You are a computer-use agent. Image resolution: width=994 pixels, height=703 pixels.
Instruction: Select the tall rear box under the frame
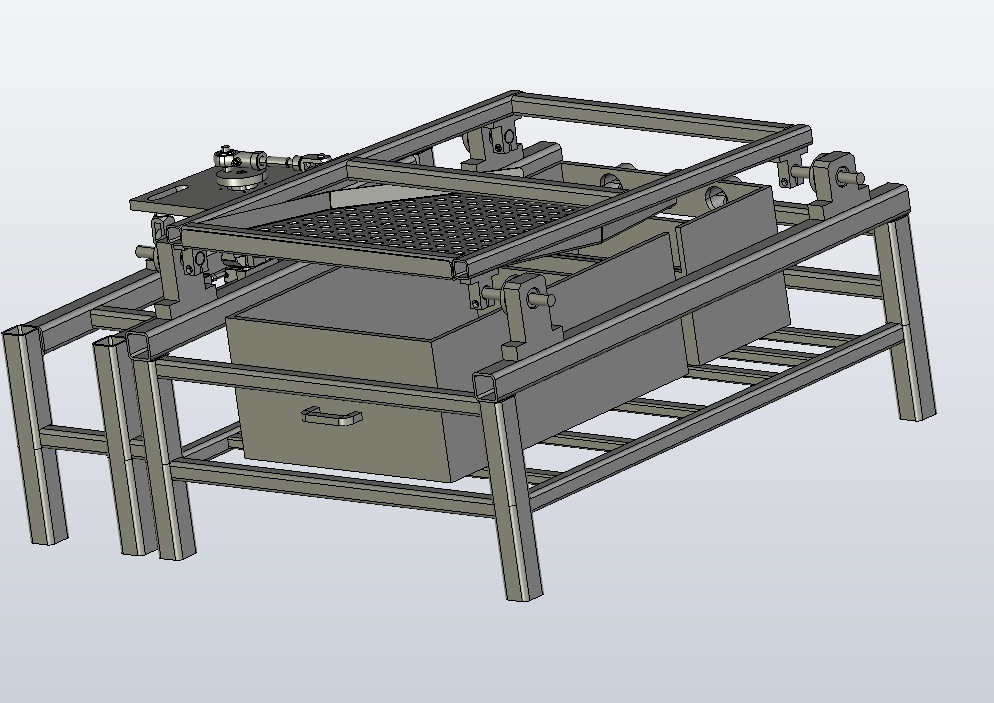click(735, 273)
